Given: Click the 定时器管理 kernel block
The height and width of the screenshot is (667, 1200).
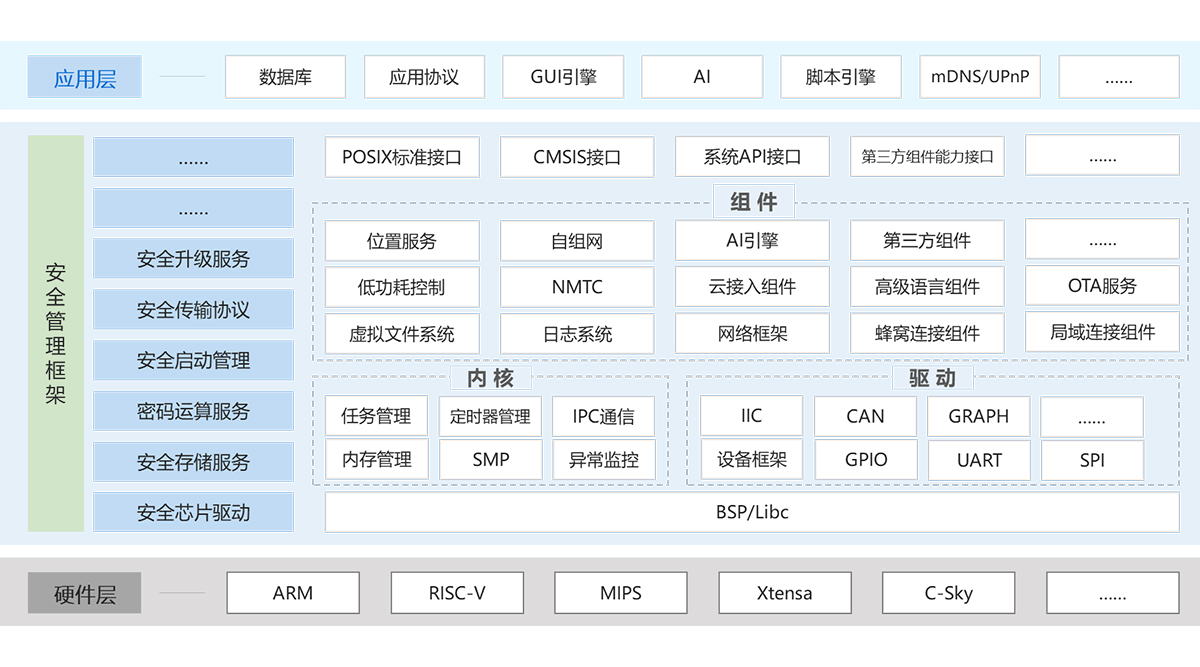Looking at the screenshot, I should [490, 416].
